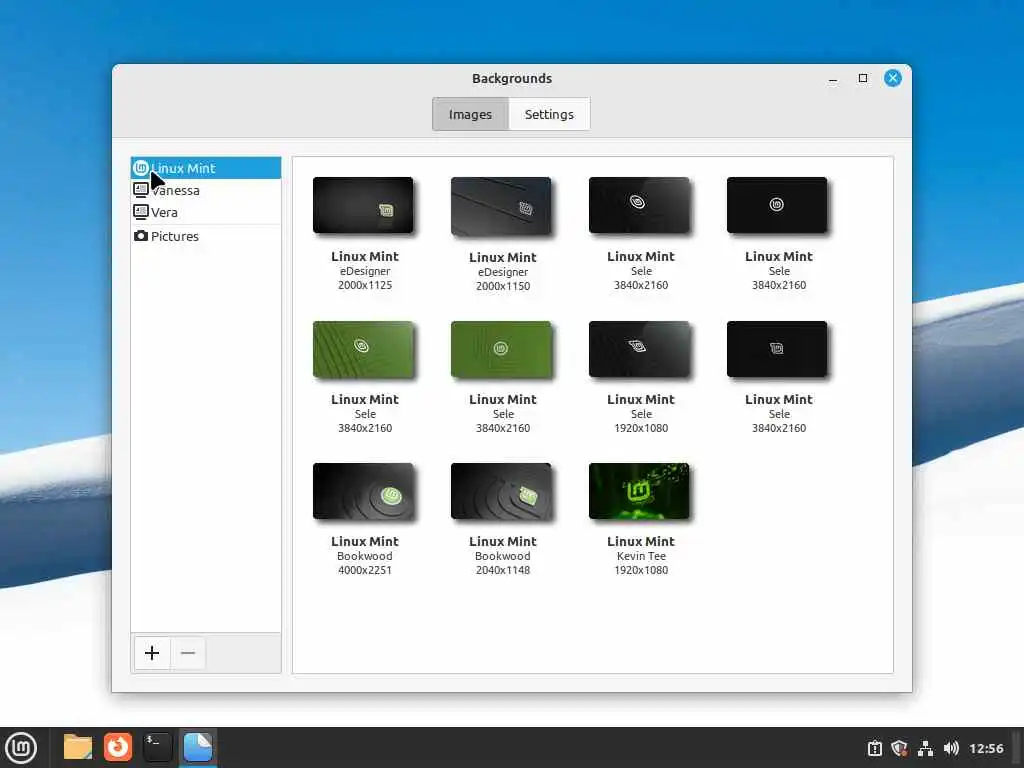This screenshot has height=768, width=1024.
Task: Close the Backgrounds window
Action: (893, 78)
